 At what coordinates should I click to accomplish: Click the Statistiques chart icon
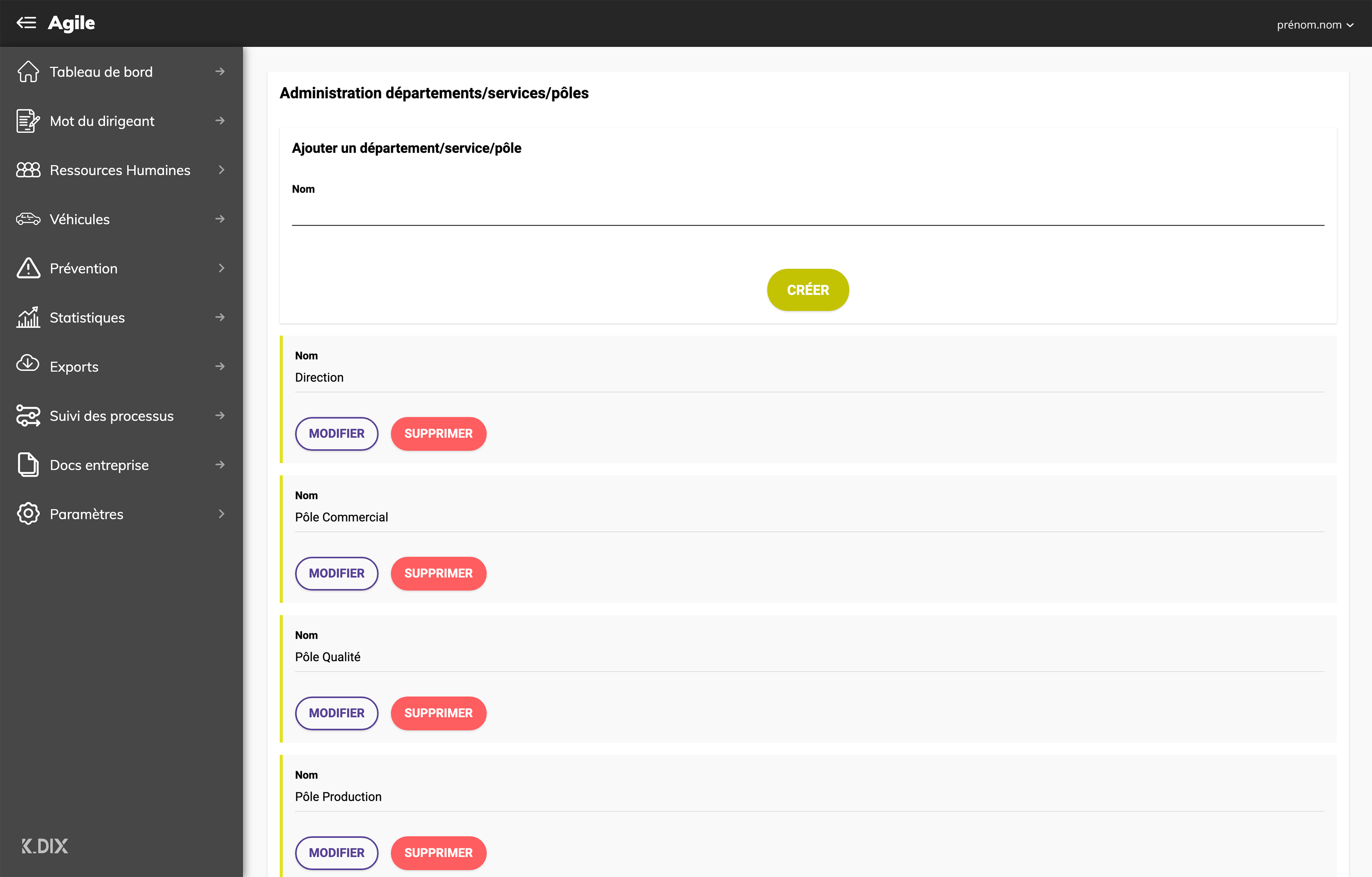tap(28, 317)
